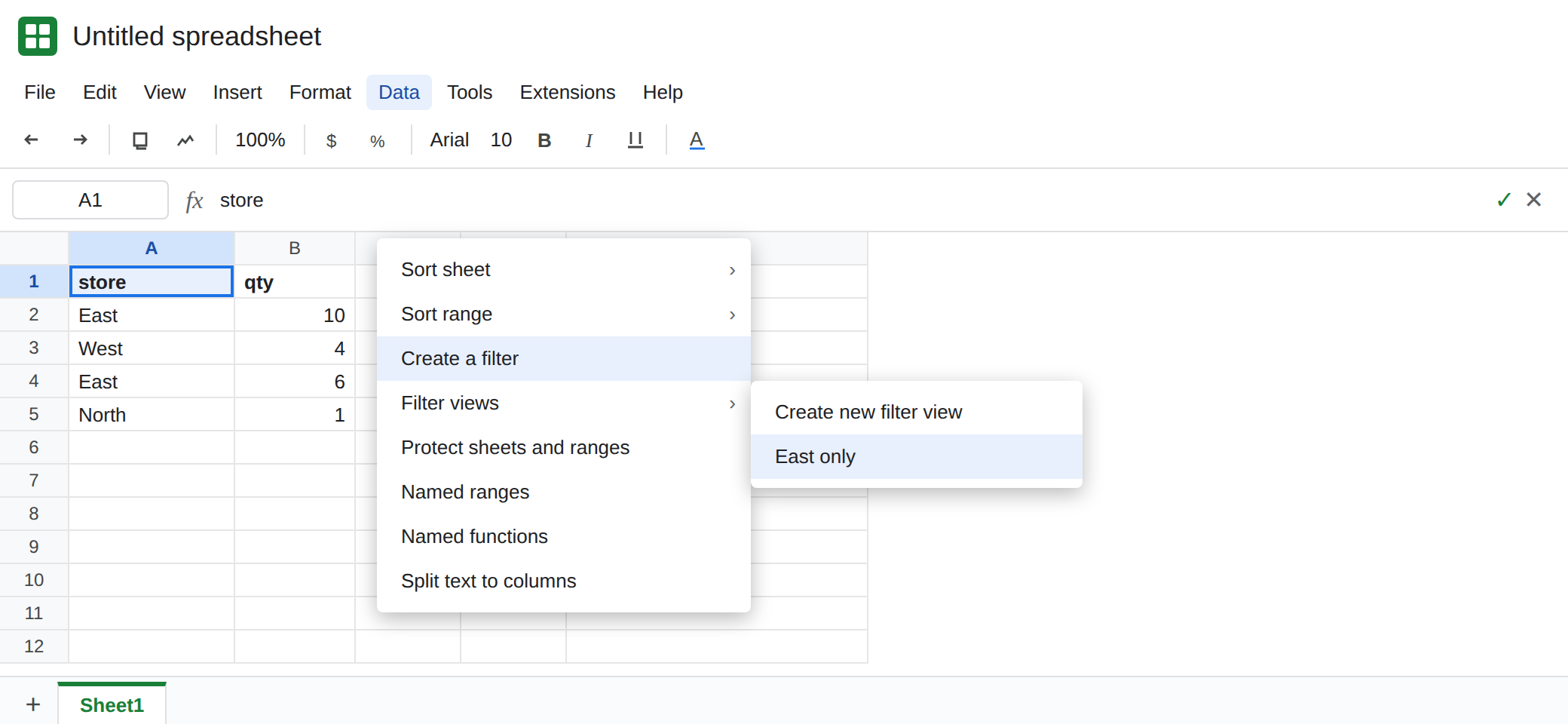
Task: Add a new sheet with plus icon
Action: click(x=33, y=704)
